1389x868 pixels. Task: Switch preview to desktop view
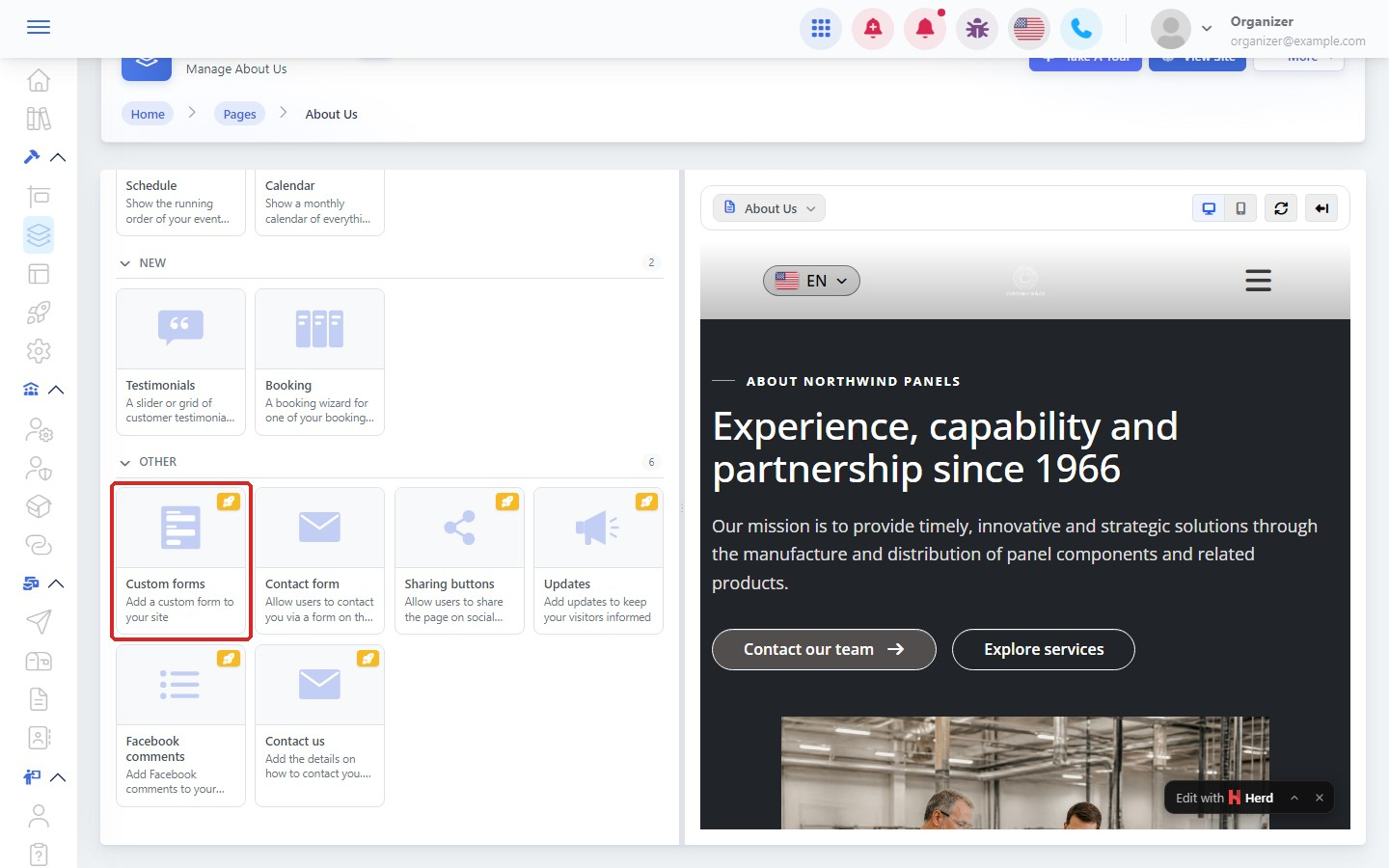click(1209, 208)
